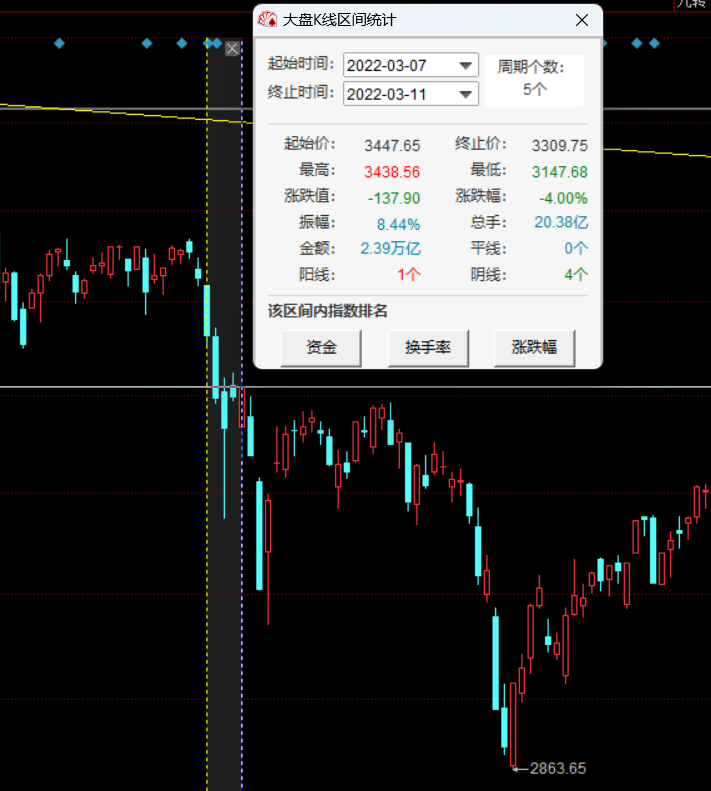Click the 总手 value 20.38亿
The width and height of the screenshot is (711, 791).
click(x=561, y=222)
